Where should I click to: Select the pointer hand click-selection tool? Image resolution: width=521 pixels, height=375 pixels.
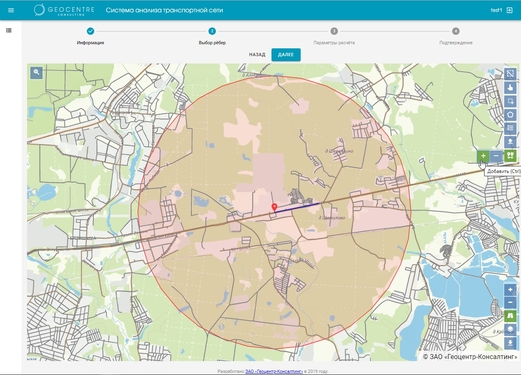(x=510, y=88)
